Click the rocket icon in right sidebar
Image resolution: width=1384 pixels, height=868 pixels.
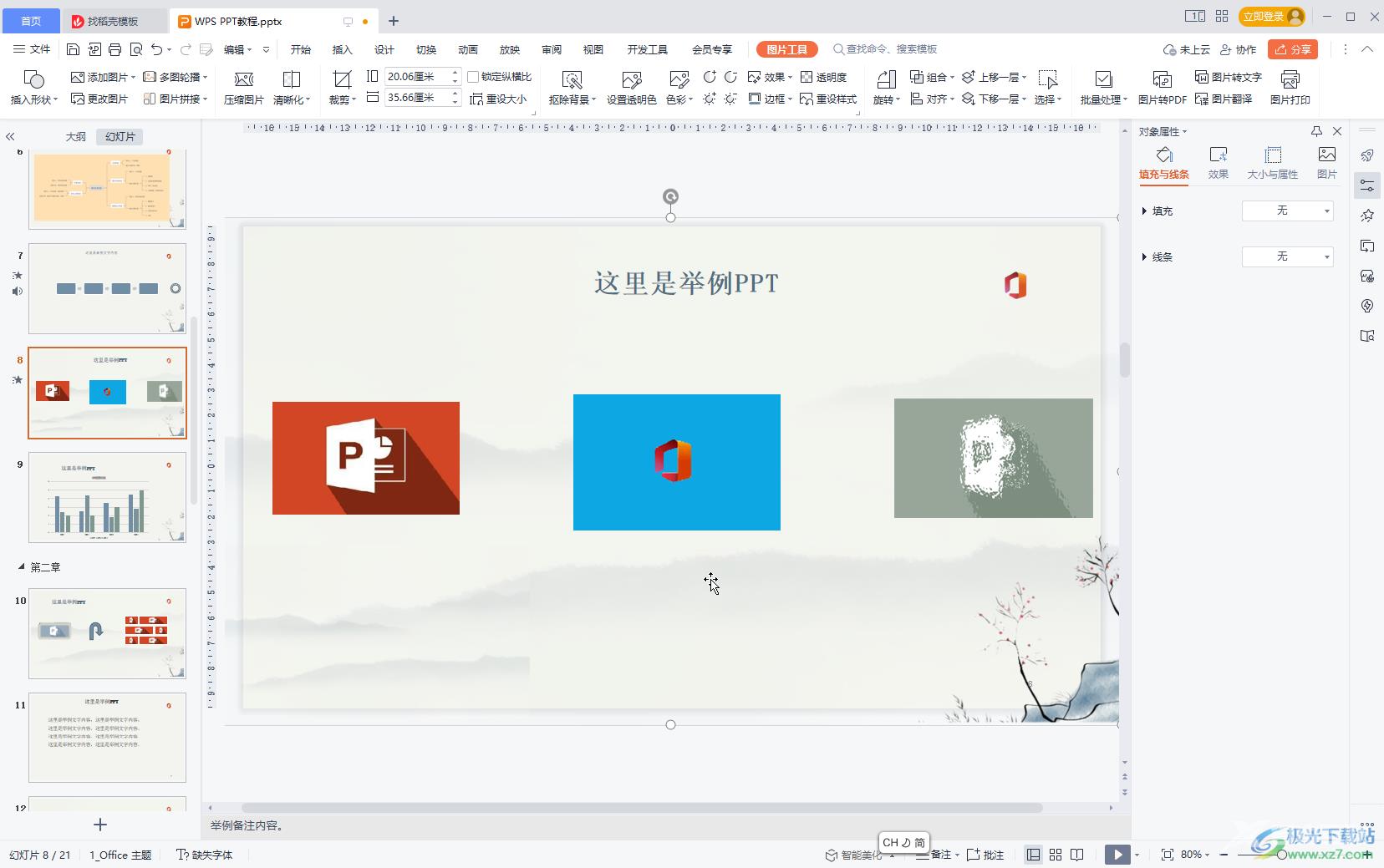click(1367, 155)
